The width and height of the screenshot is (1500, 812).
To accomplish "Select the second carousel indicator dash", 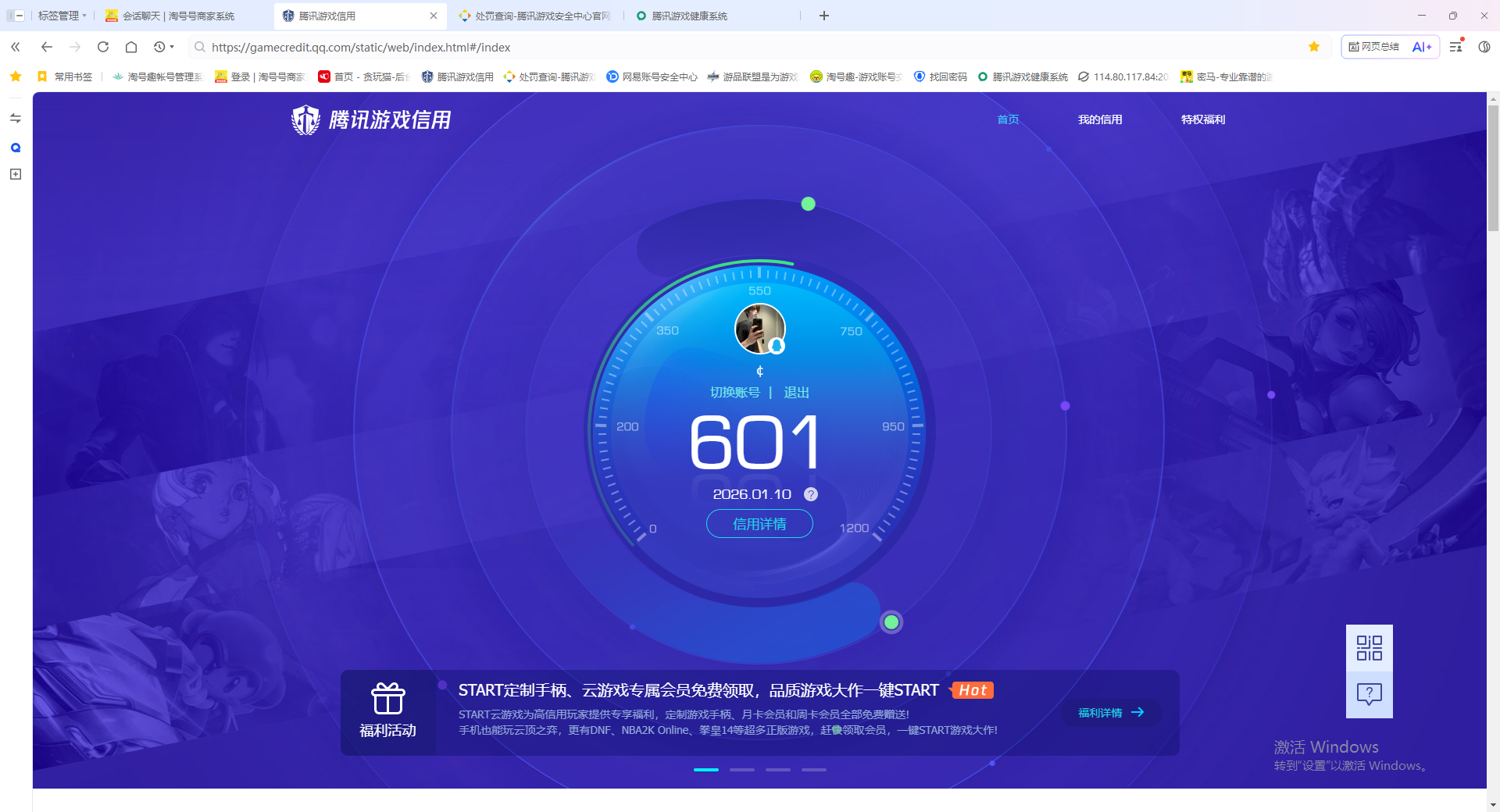I will click(x=742, y=770).
